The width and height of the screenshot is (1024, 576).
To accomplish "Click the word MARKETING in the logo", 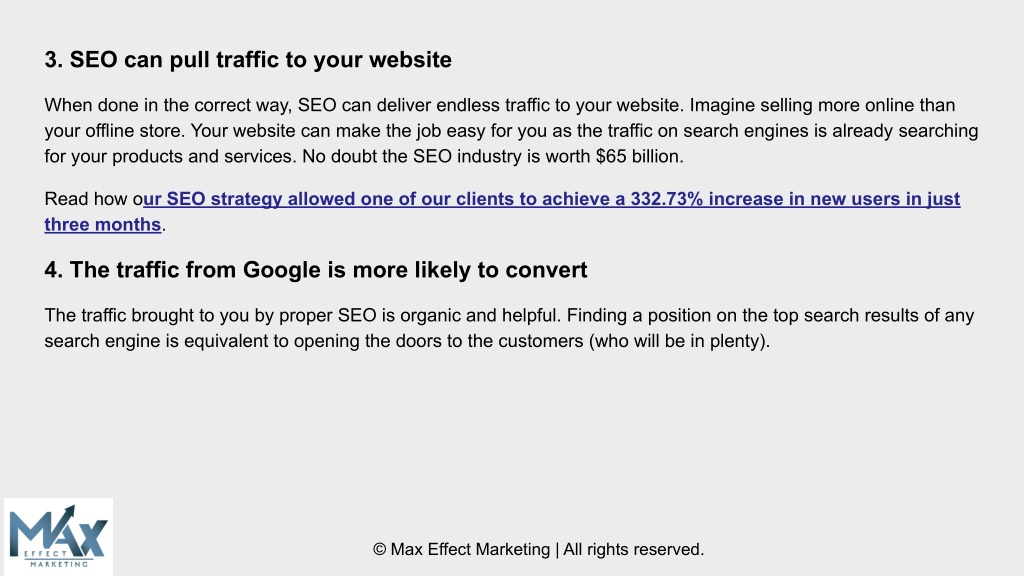I will click(59, 564).
